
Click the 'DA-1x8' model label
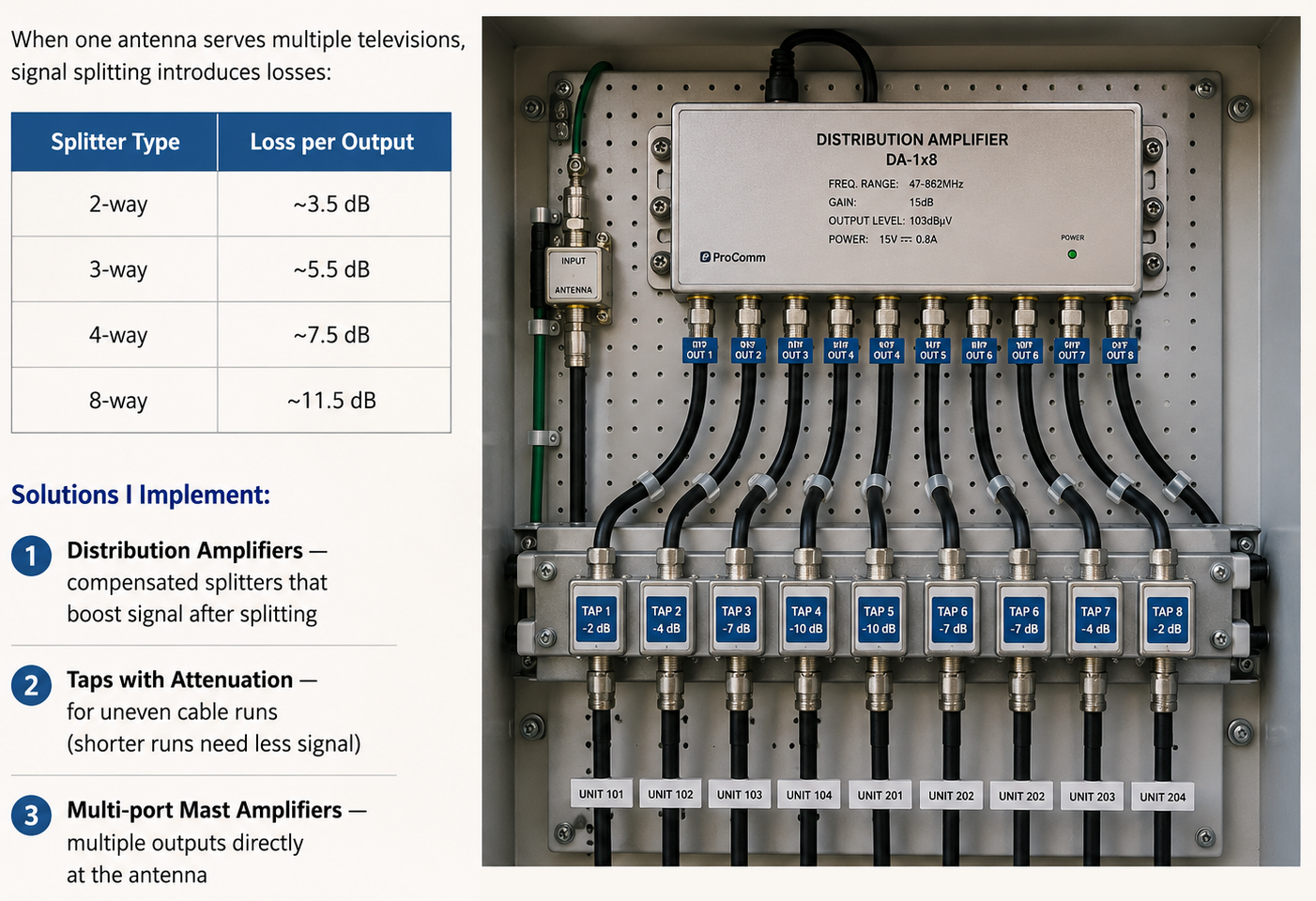tap(911, 160)
